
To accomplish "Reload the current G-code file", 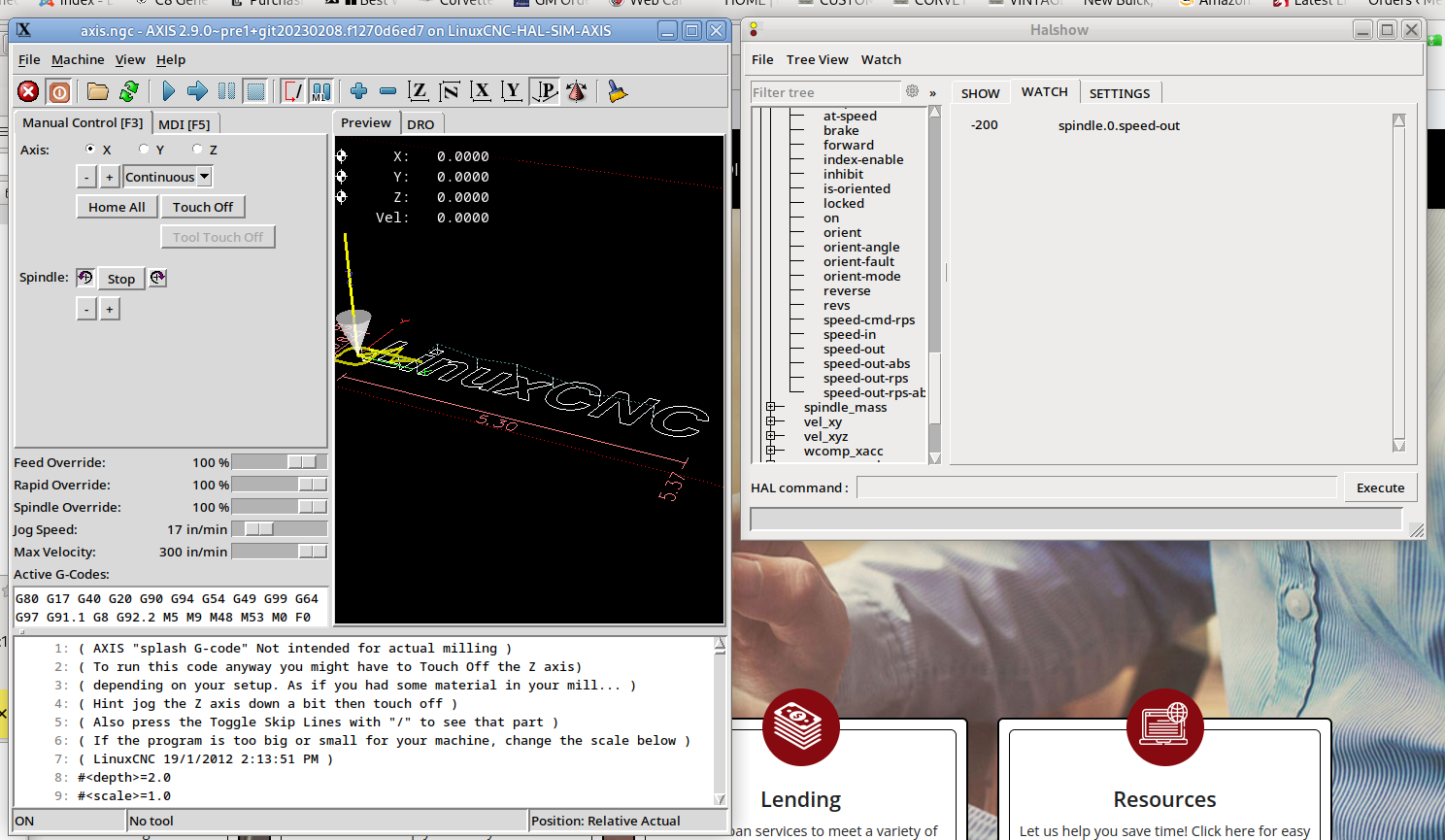I will point(128,91).
